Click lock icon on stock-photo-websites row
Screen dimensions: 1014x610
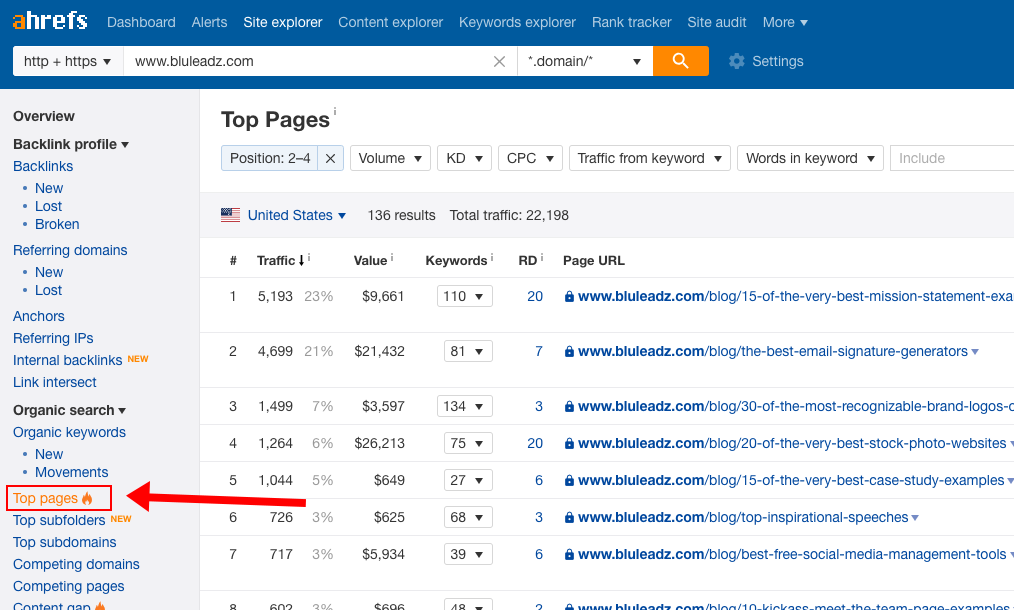[569, 443]
